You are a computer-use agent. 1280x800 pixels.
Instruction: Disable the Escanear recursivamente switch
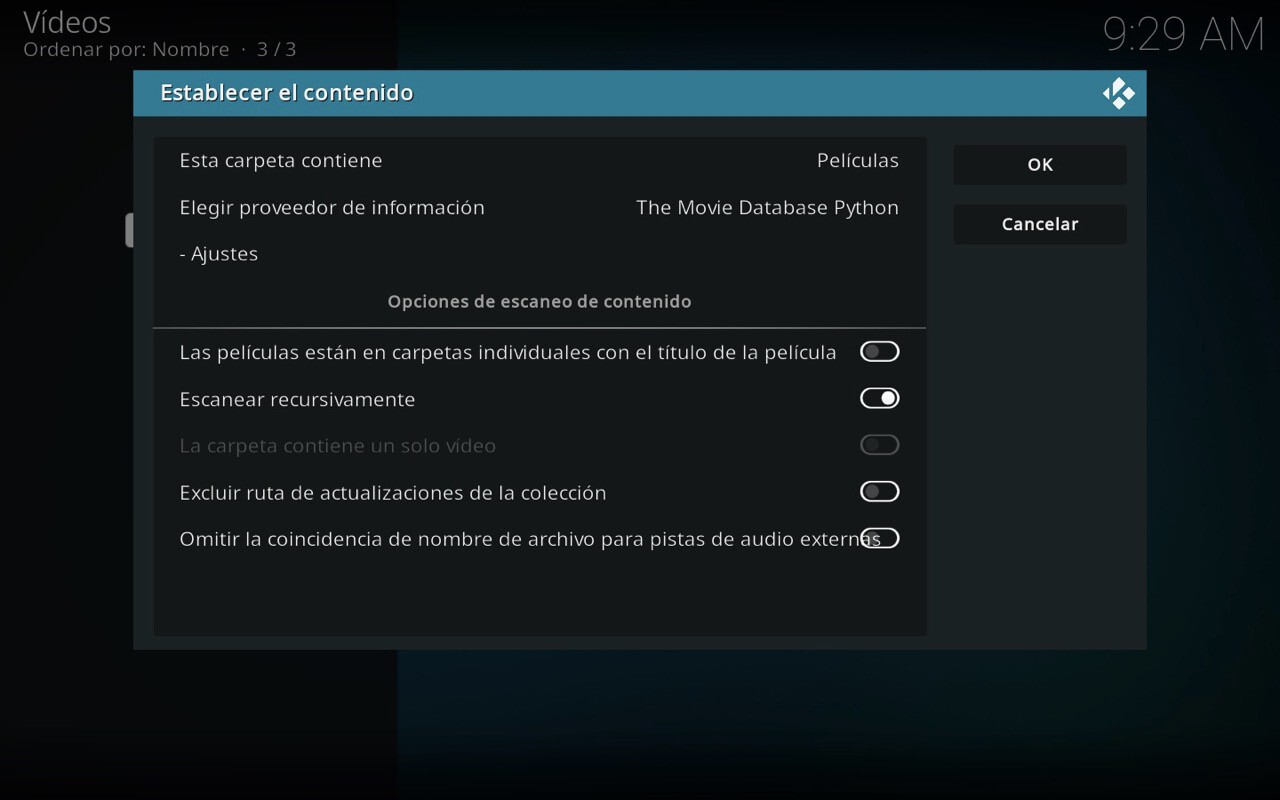(x=879, y=398)
